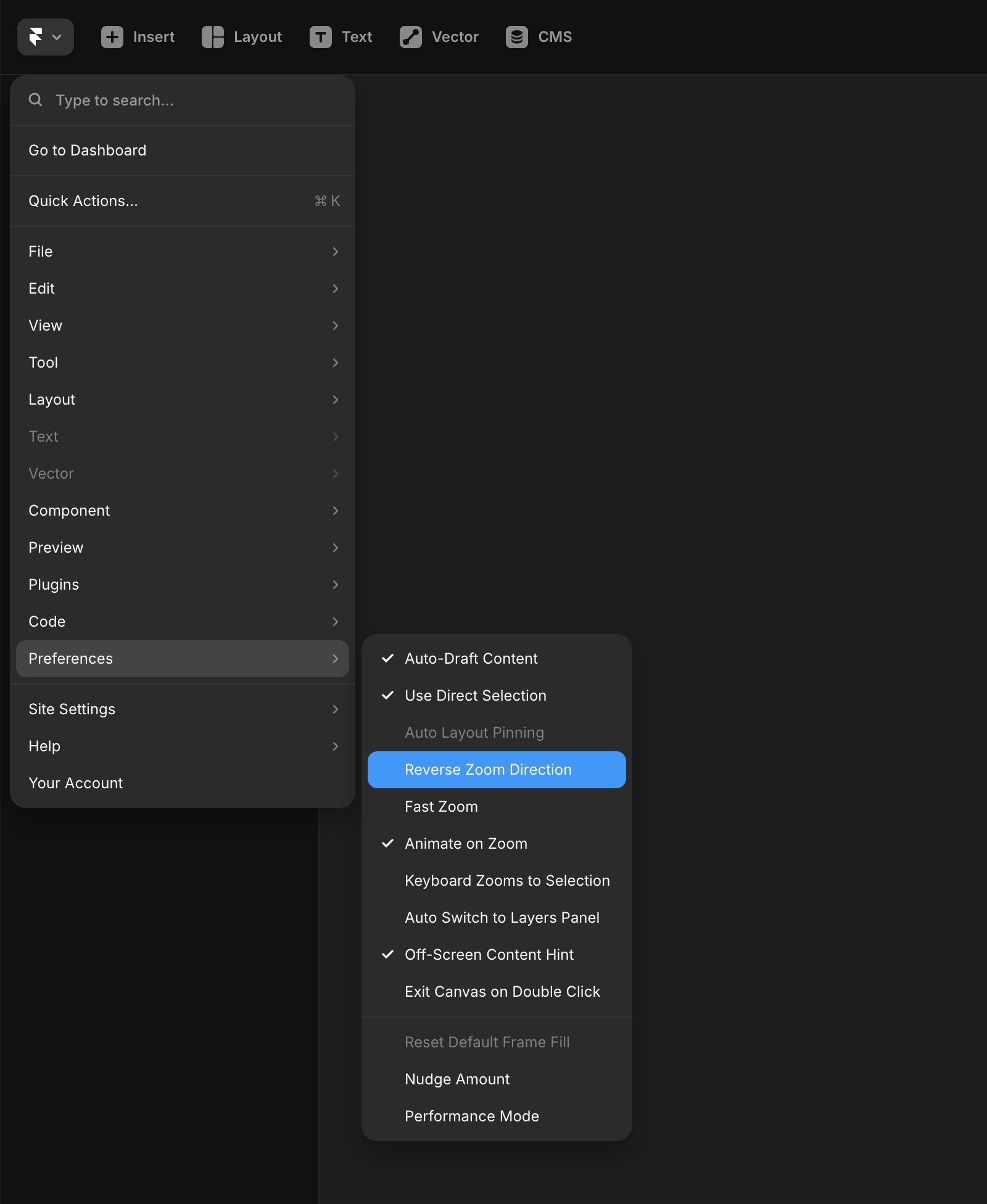The image size is (987, 1204).
Task: Toggle Off-Screen Content Hint
Action: [x=497, y=955]
